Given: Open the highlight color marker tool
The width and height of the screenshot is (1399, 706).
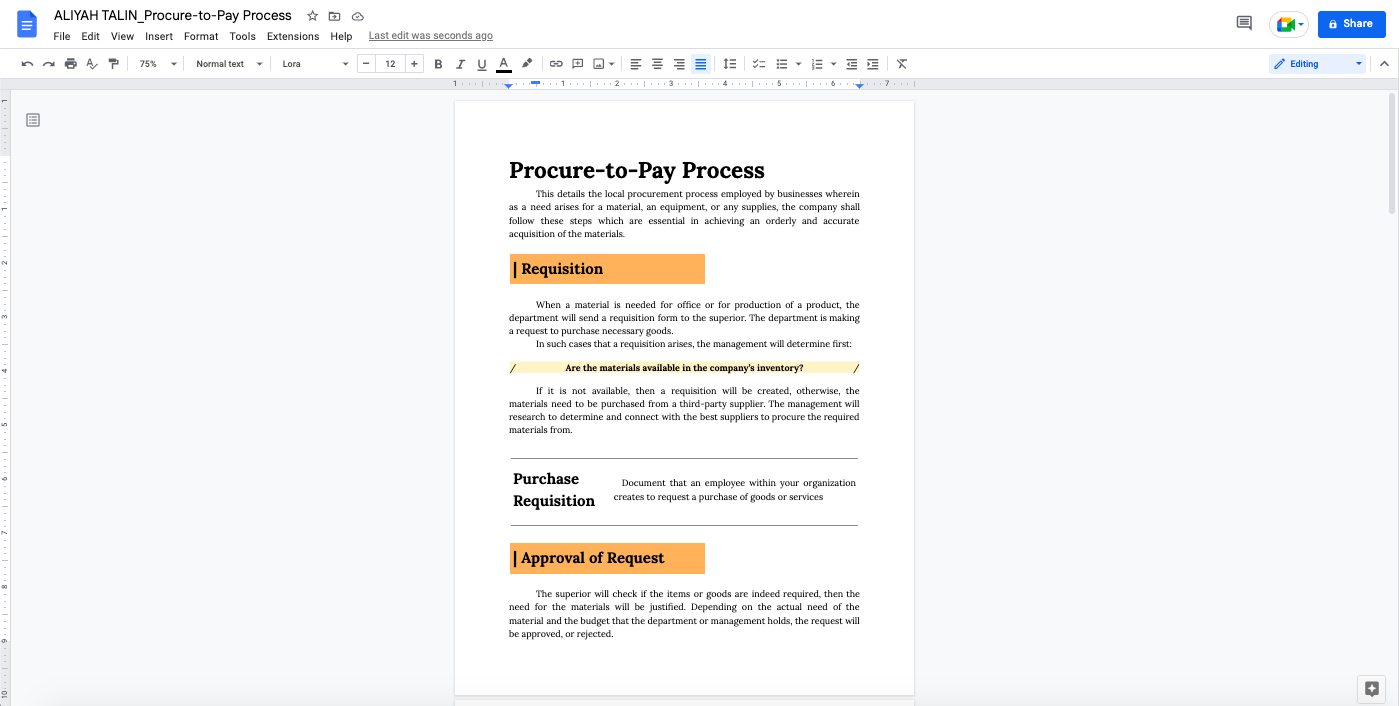Looking at the screenshot, I should [x=527, y=64].
